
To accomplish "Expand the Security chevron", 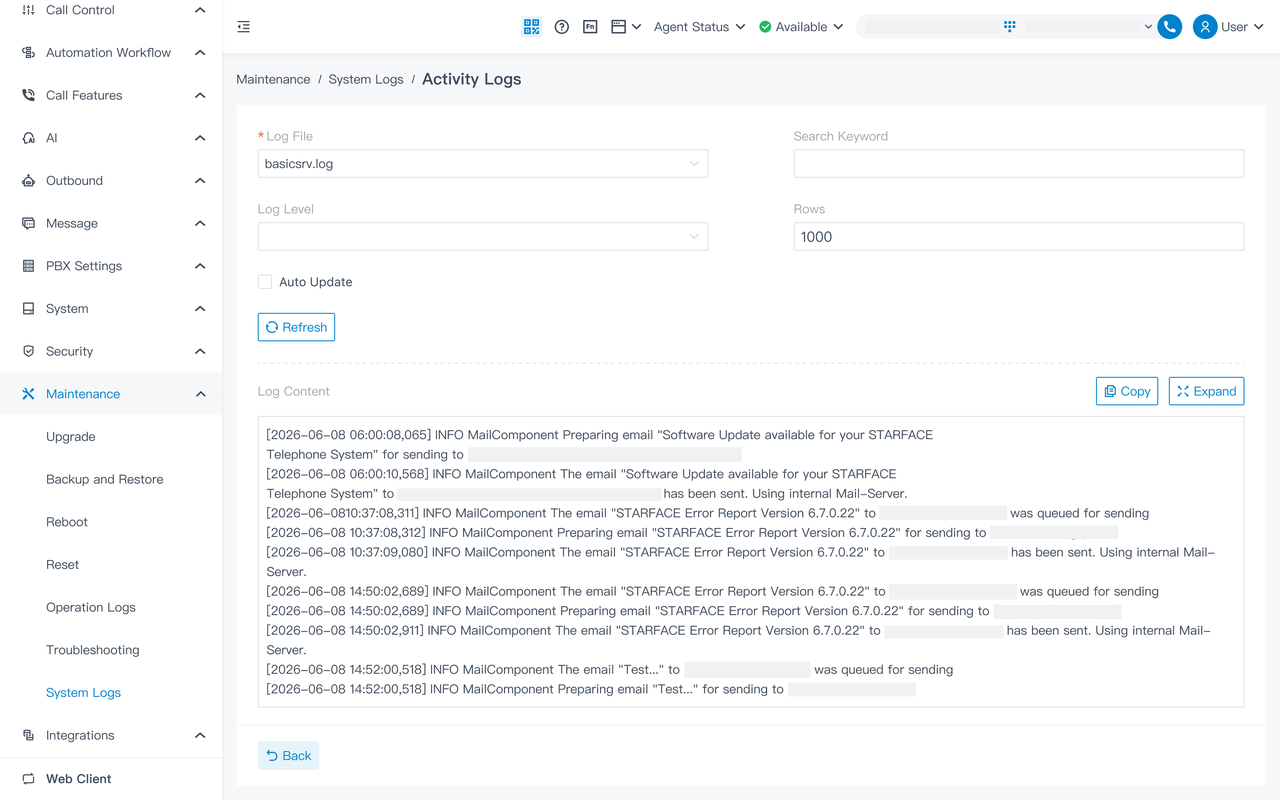I will [200, 351].
